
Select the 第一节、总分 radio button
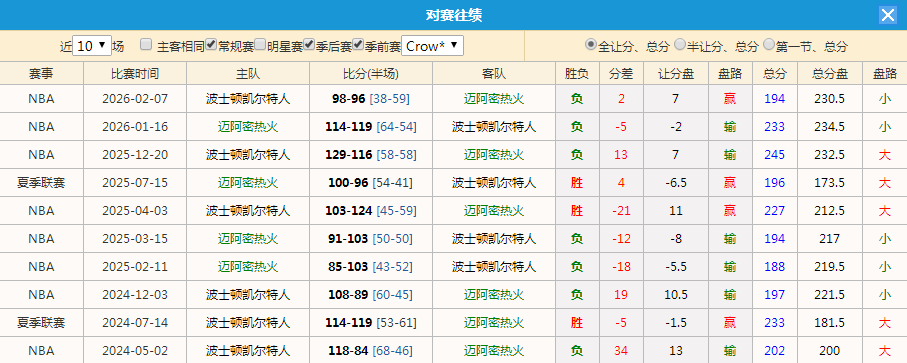tap(769, 45)
